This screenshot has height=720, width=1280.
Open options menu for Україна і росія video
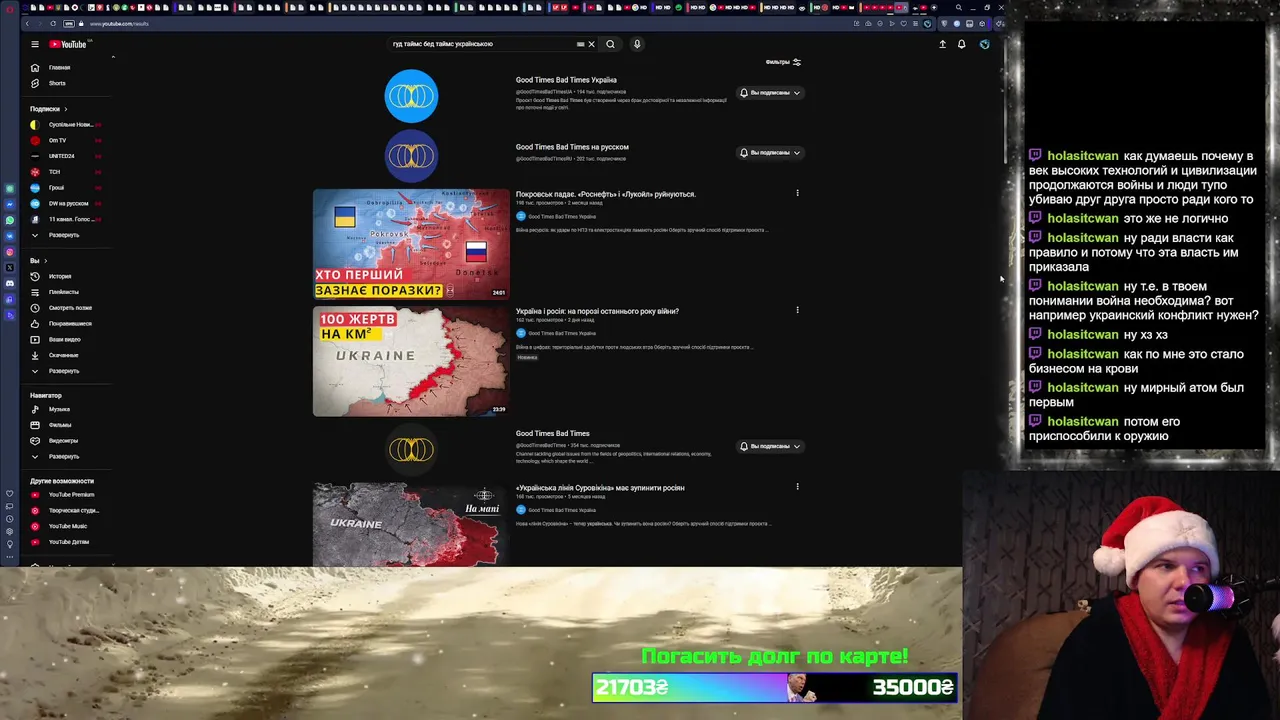(797, 310)
